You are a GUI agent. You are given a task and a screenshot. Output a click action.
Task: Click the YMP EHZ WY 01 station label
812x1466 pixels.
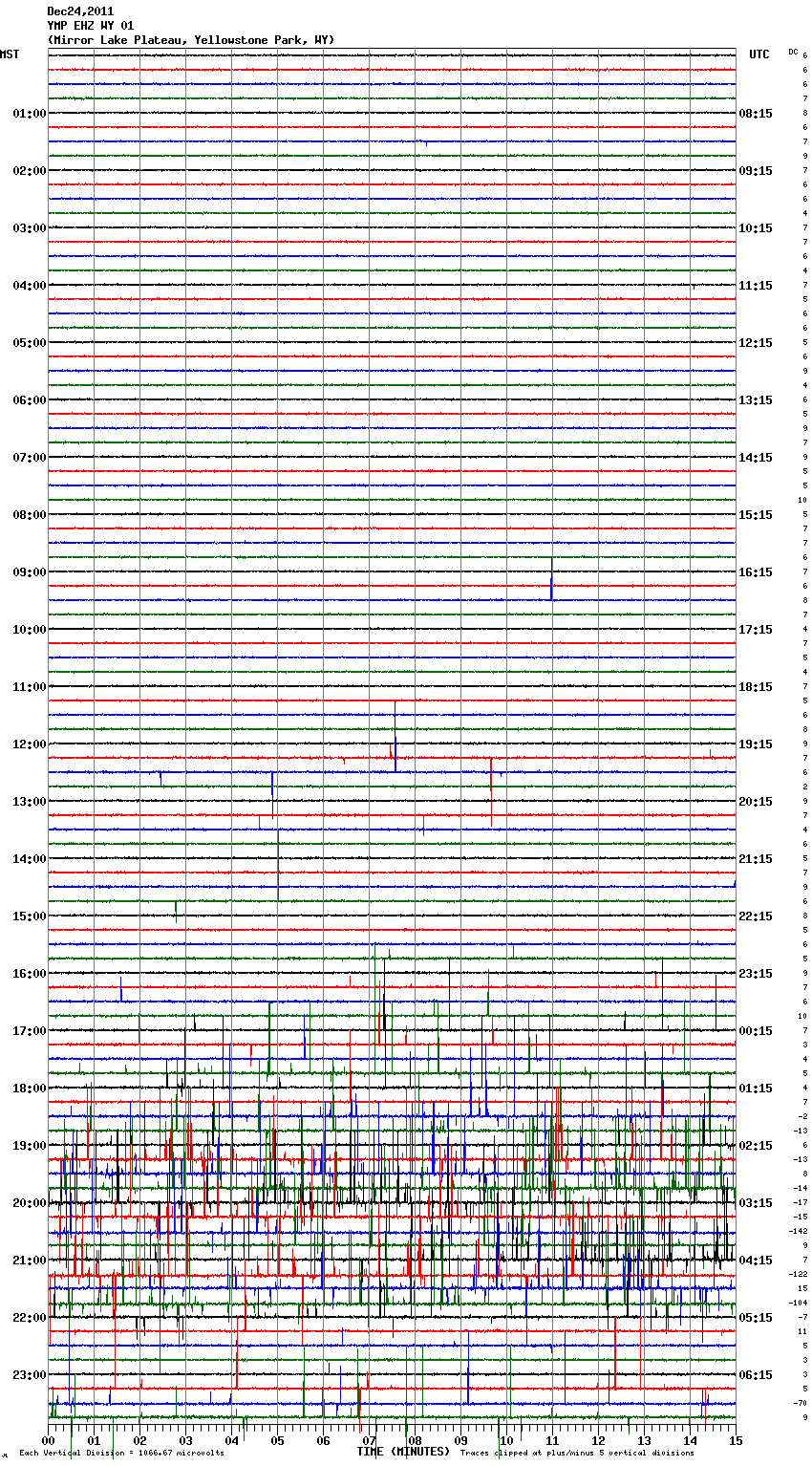tap(91, 26)
